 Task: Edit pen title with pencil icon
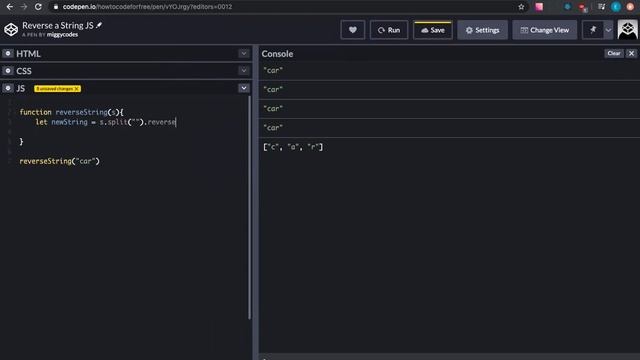(x=99, y=25)
